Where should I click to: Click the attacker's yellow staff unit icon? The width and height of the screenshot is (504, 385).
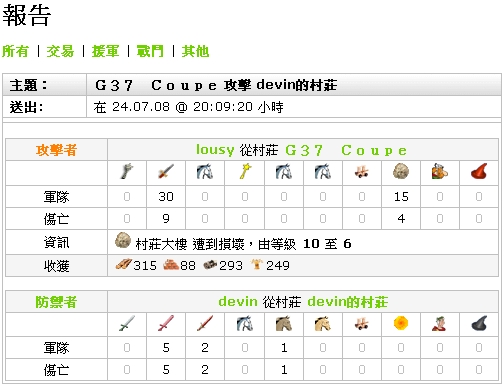(x=245, y=171)
